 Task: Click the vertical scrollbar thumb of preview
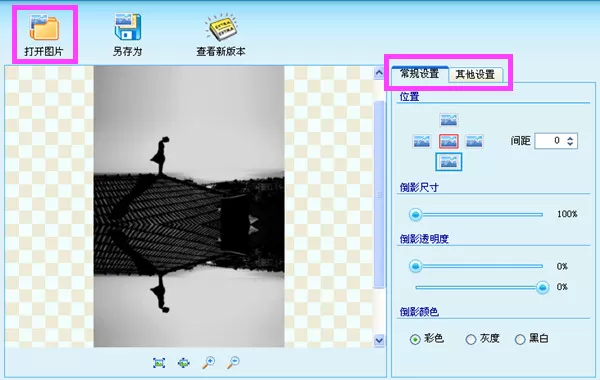click(379, 194)
